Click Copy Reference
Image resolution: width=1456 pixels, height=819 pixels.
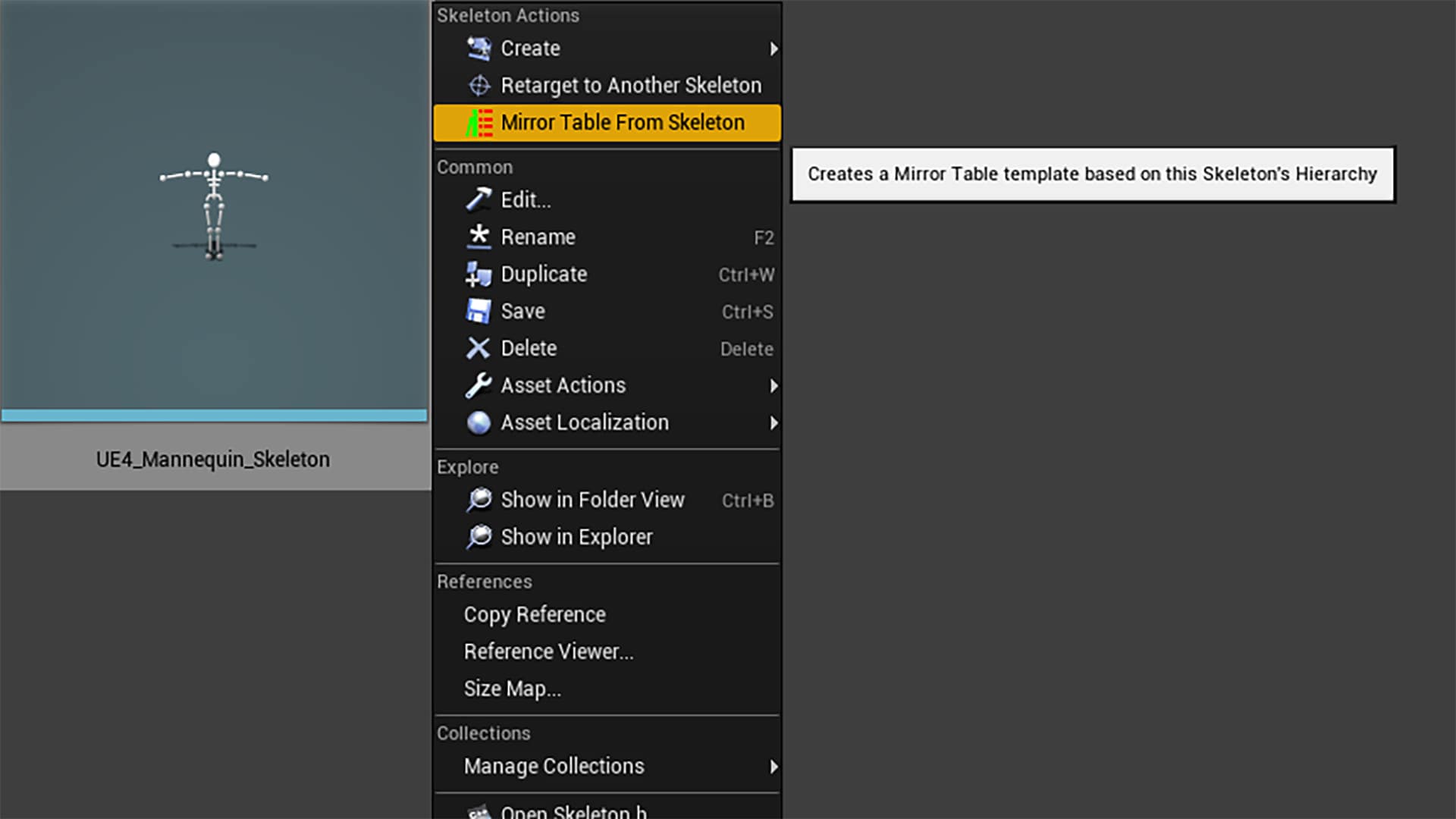(x=533, y=614)
